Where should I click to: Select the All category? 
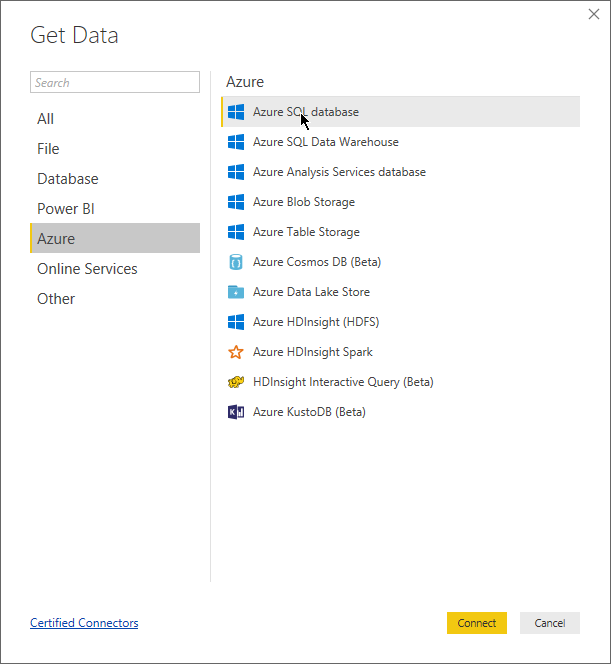[46, 119]
